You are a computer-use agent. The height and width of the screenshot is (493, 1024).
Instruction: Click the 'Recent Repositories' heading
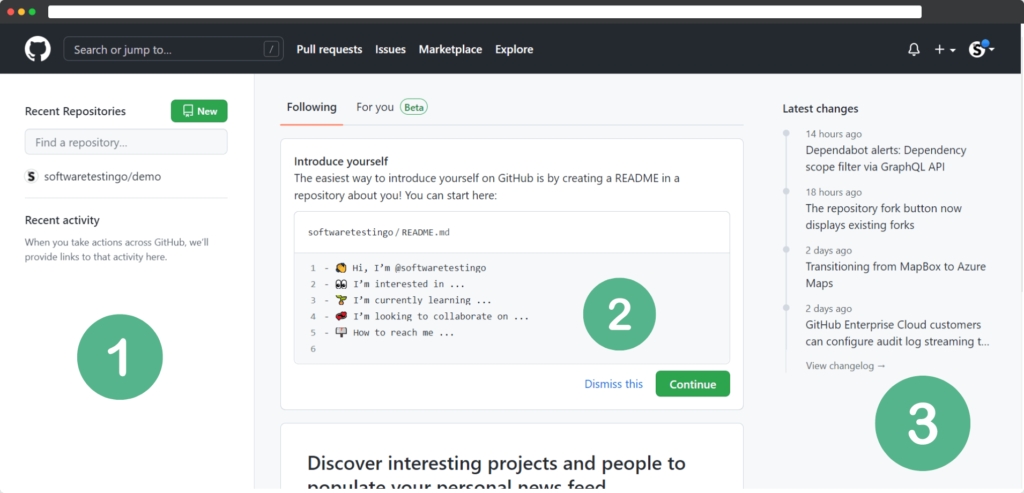click(75, 111)
